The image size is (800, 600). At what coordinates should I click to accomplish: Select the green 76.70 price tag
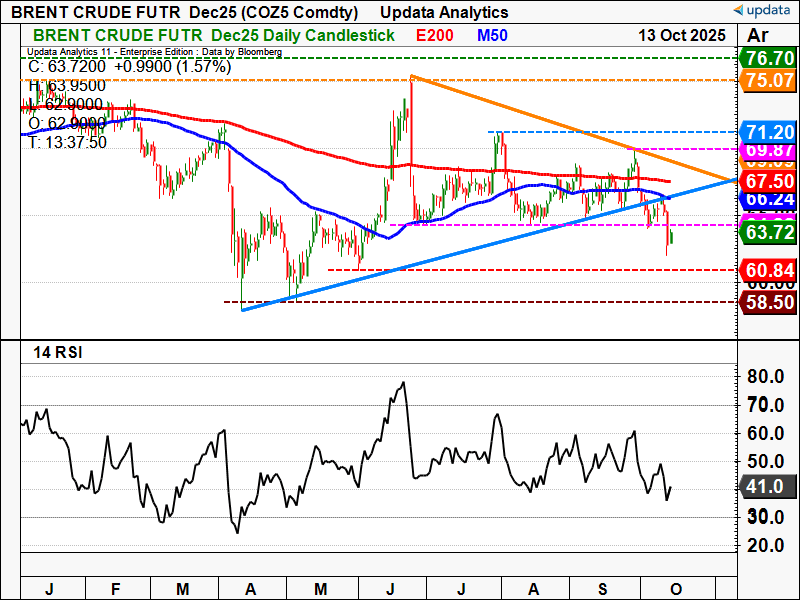(770, 57)
